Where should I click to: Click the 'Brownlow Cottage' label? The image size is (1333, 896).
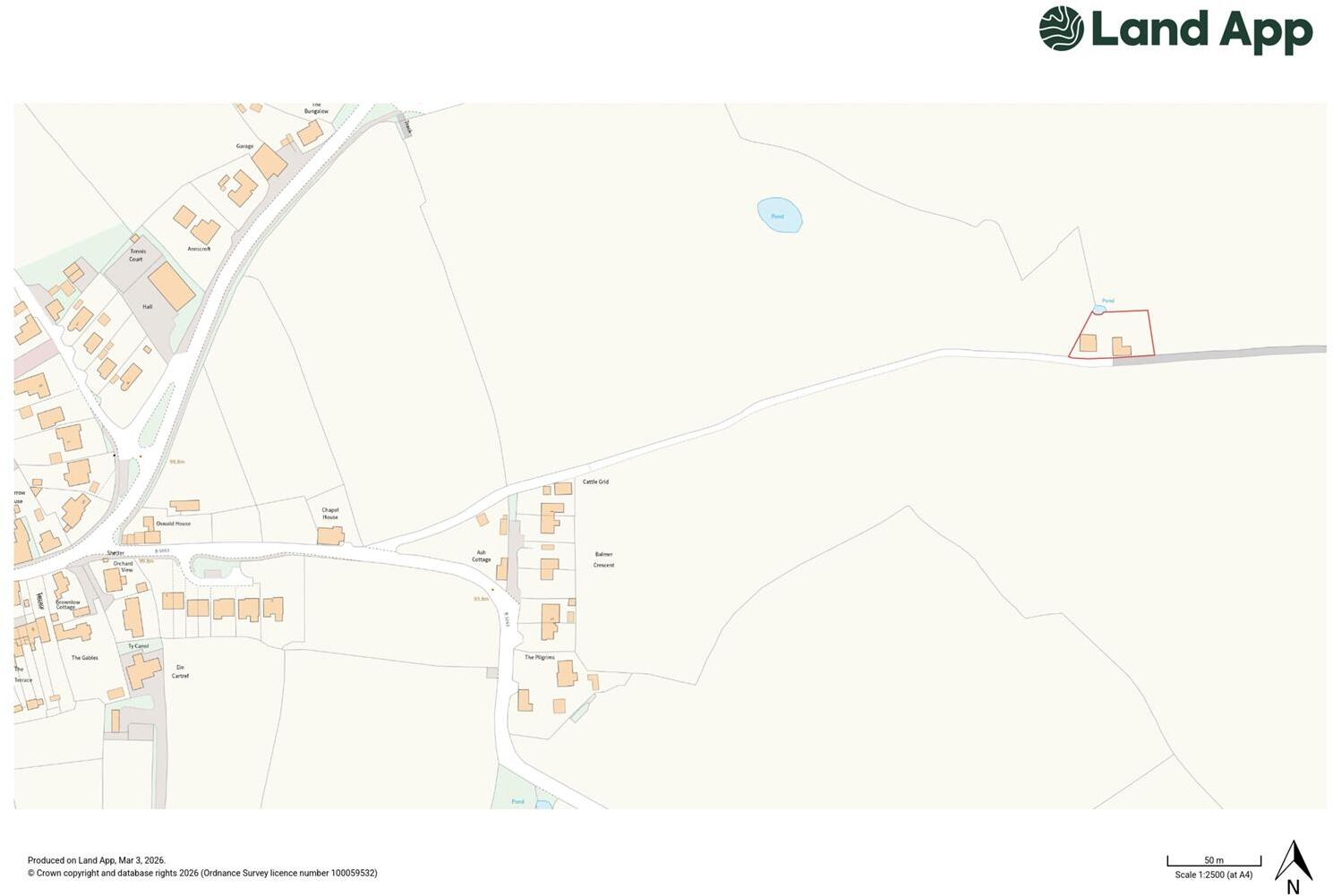68,604
